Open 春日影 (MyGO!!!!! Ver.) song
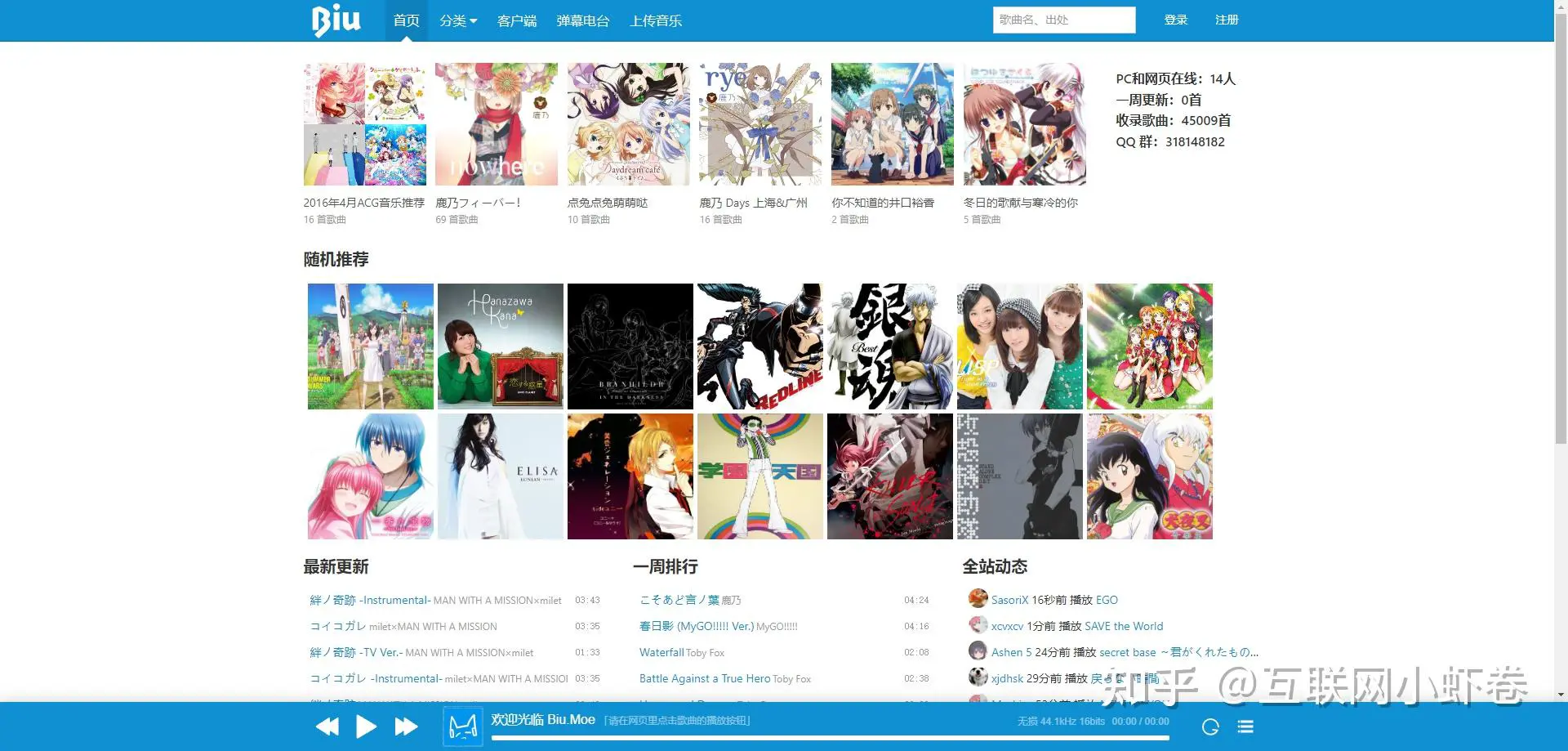 click(697, 626)
